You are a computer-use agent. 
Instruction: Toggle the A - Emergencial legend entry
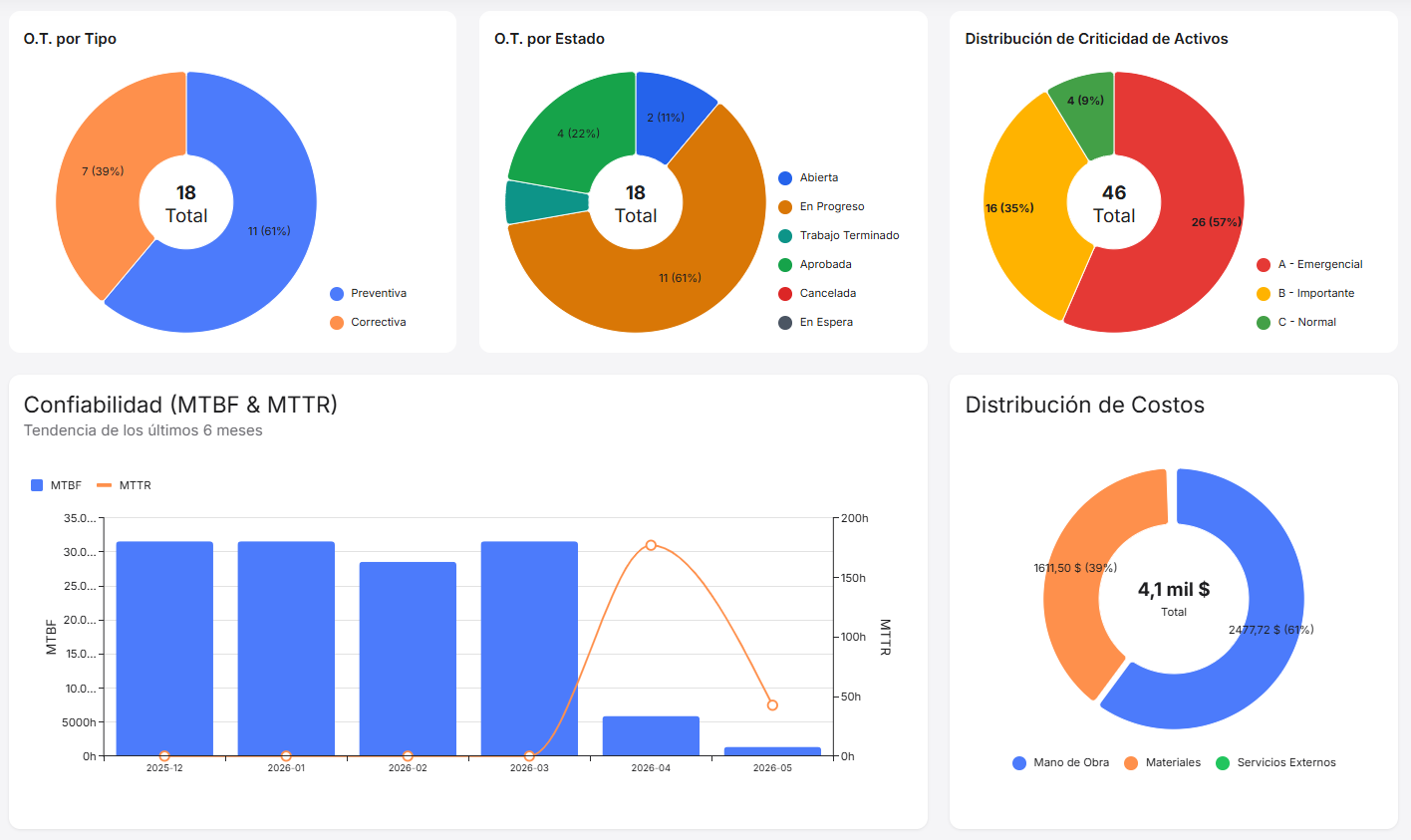[1309, 264]
